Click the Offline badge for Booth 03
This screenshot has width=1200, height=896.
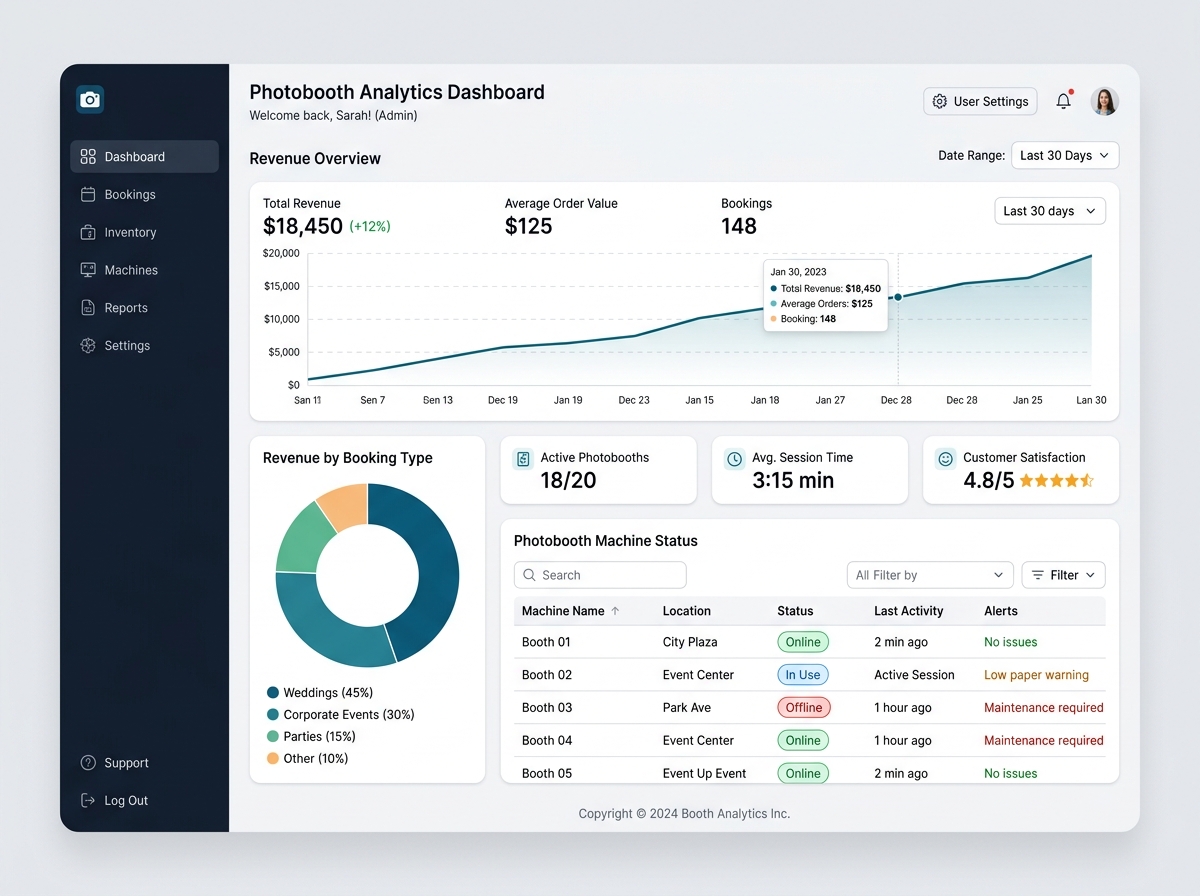click(x=804, y=708)
